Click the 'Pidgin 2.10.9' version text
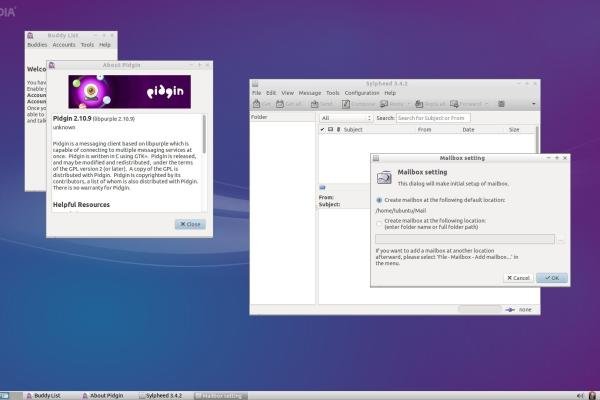 [72, 119]
